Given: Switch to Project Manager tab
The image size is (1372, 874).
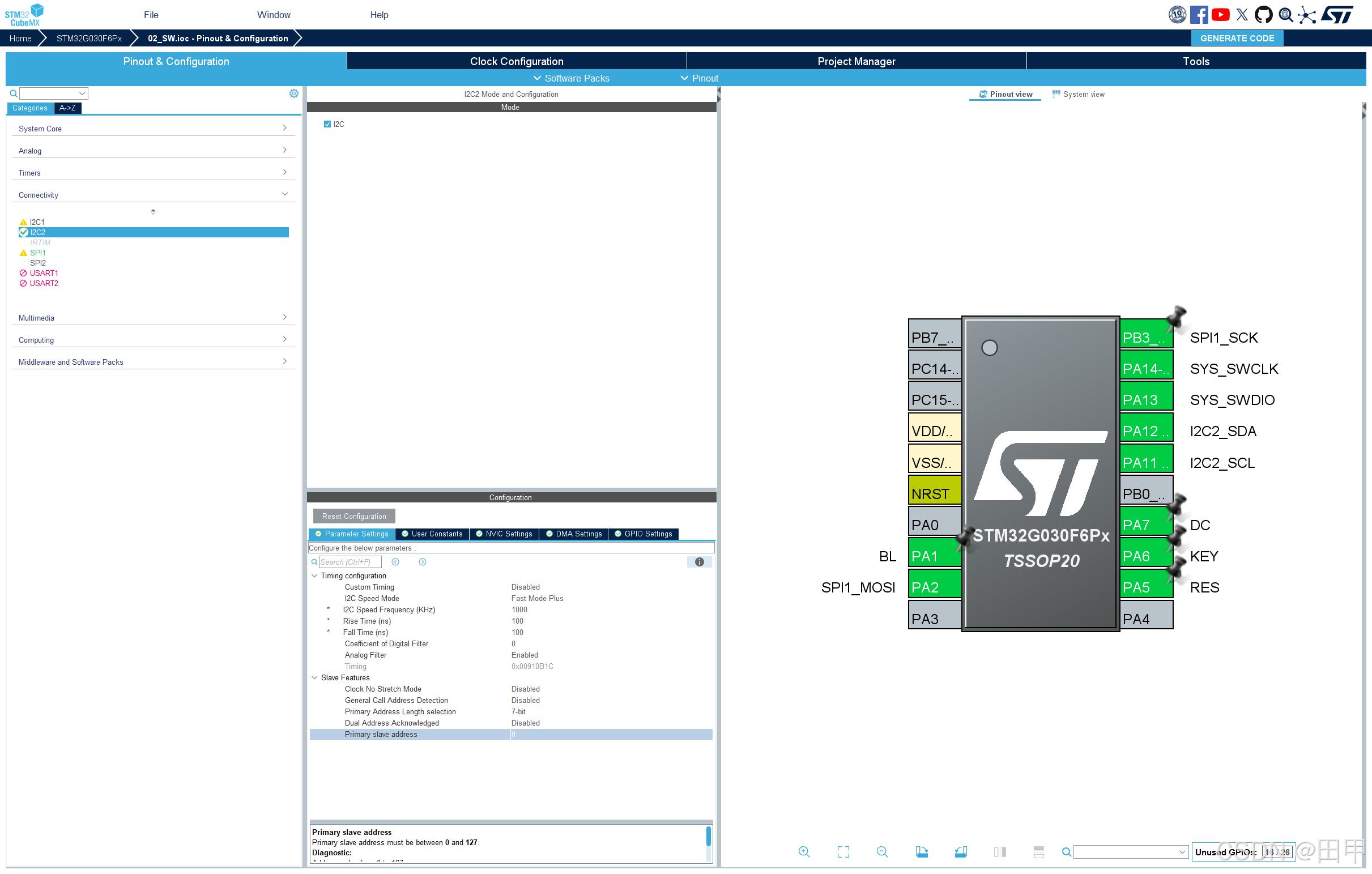Looking at the screenshot, I should 856,61.
